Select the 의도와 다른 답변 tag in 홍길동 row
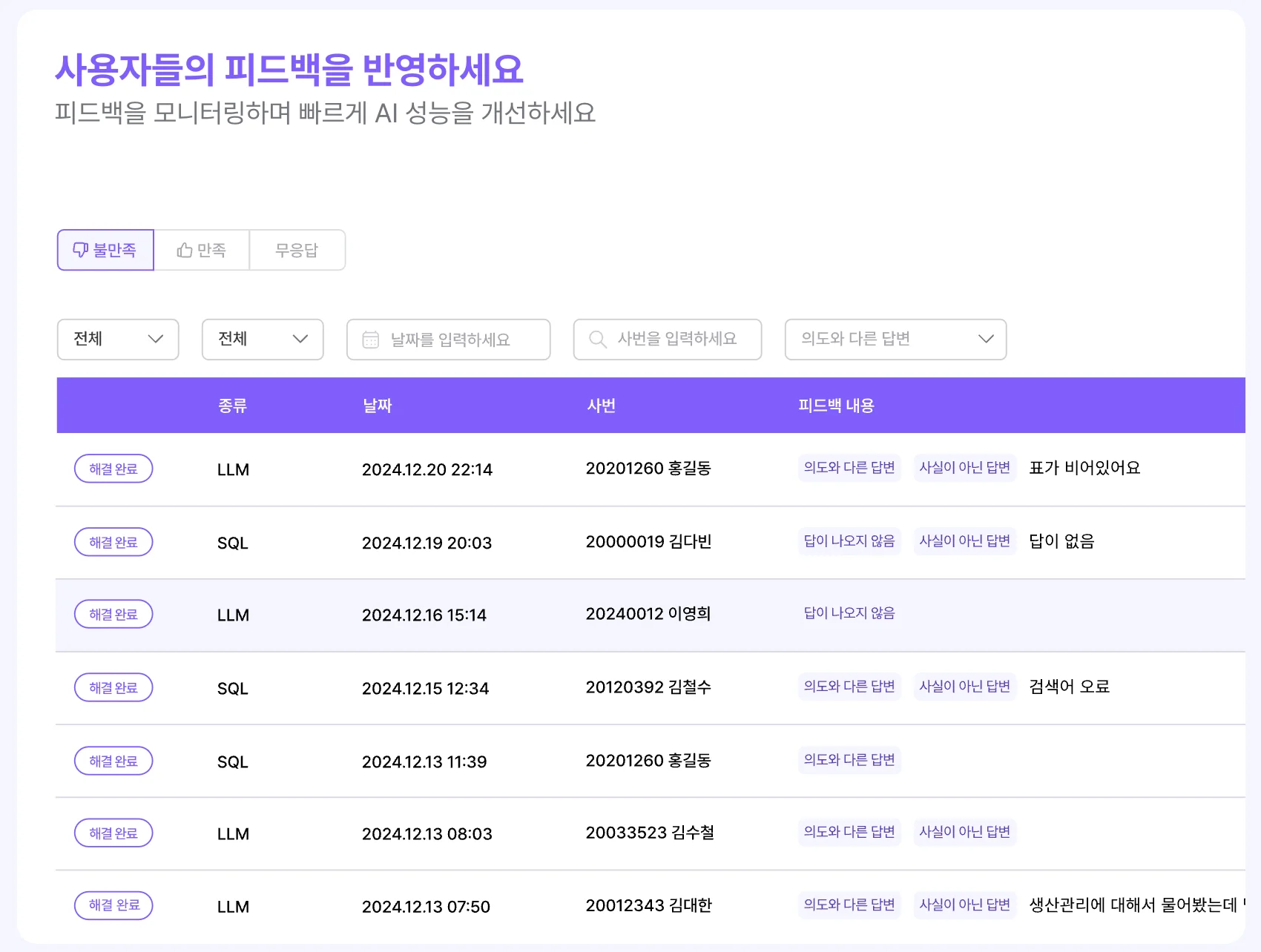 [849, 468]
